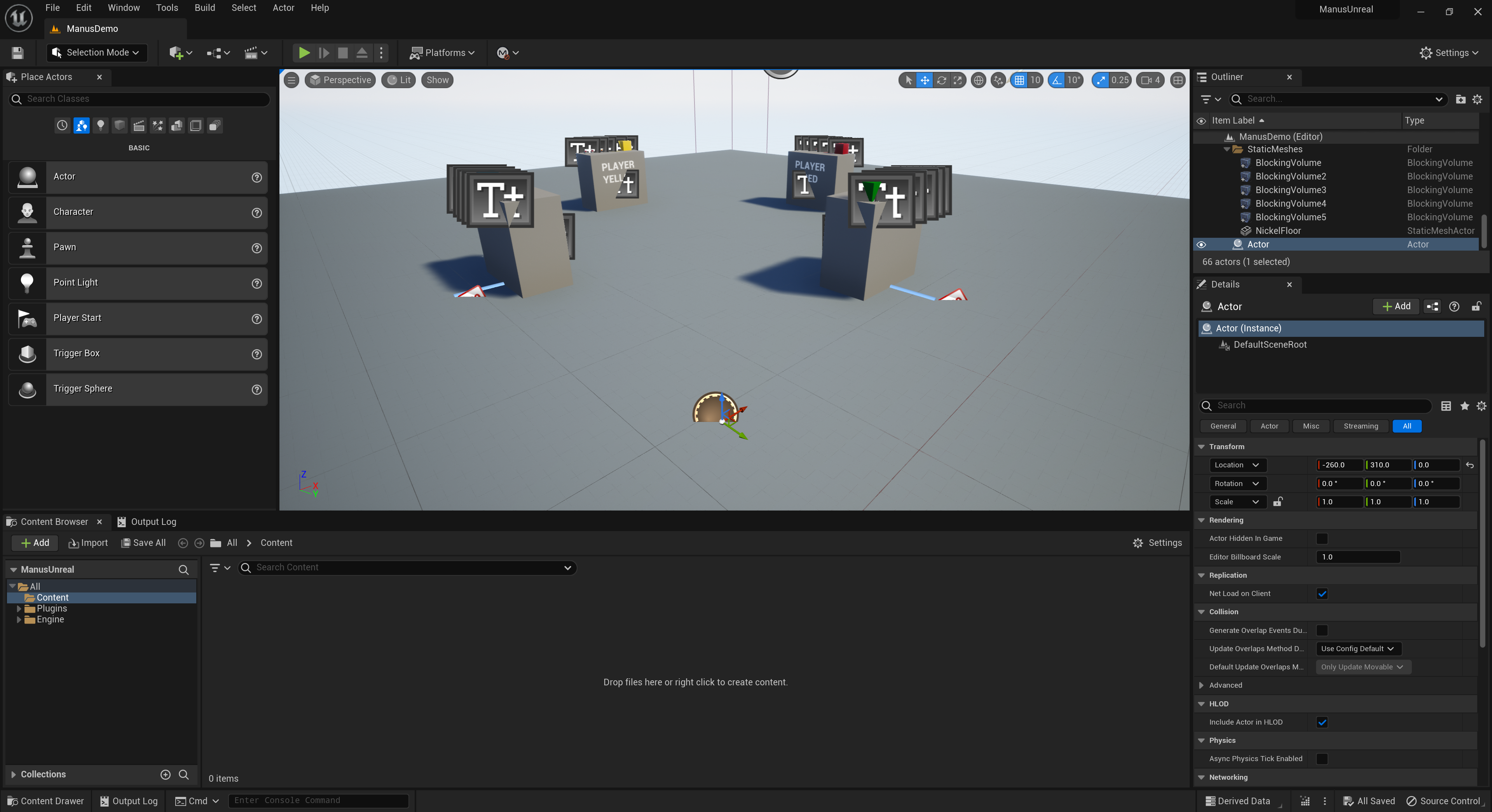The width and height of the screenshot is (1492, 812).
Task: Toggle grid snapping icon in viewport toolbar
Action: pos(1019,80)
